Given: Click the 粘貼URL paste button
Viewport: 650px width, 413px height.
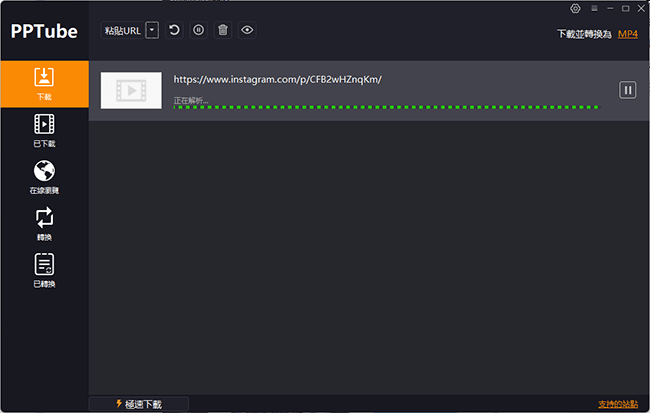Looking at the screenshot, I should (x=123, y=31).
